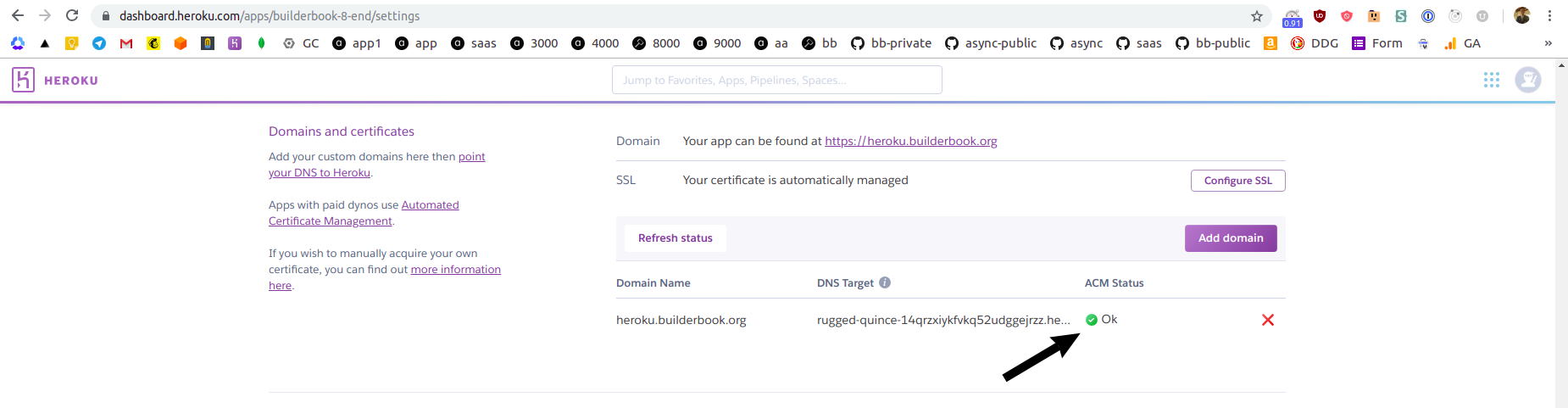Open the extension showing the 0.91 badge
Screen dimensions: 1568x408
click(1293, 18)
